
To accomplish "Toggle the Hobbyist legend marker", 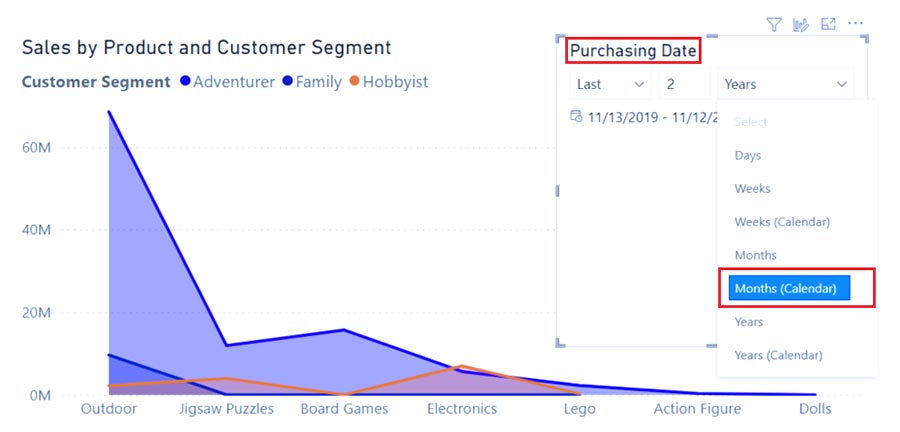I will [x=354, y=82].
